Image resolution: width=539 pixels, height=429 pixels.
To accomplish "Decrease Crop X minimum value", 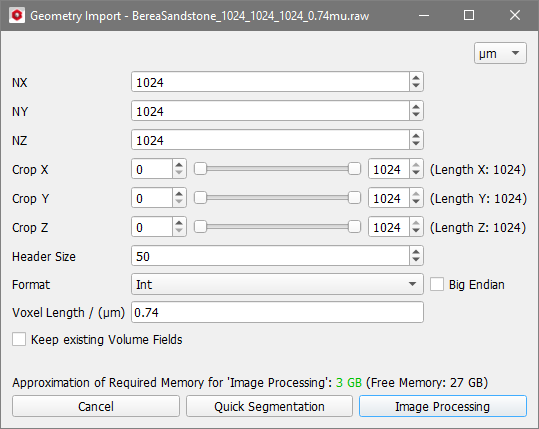I will point(179,173).
